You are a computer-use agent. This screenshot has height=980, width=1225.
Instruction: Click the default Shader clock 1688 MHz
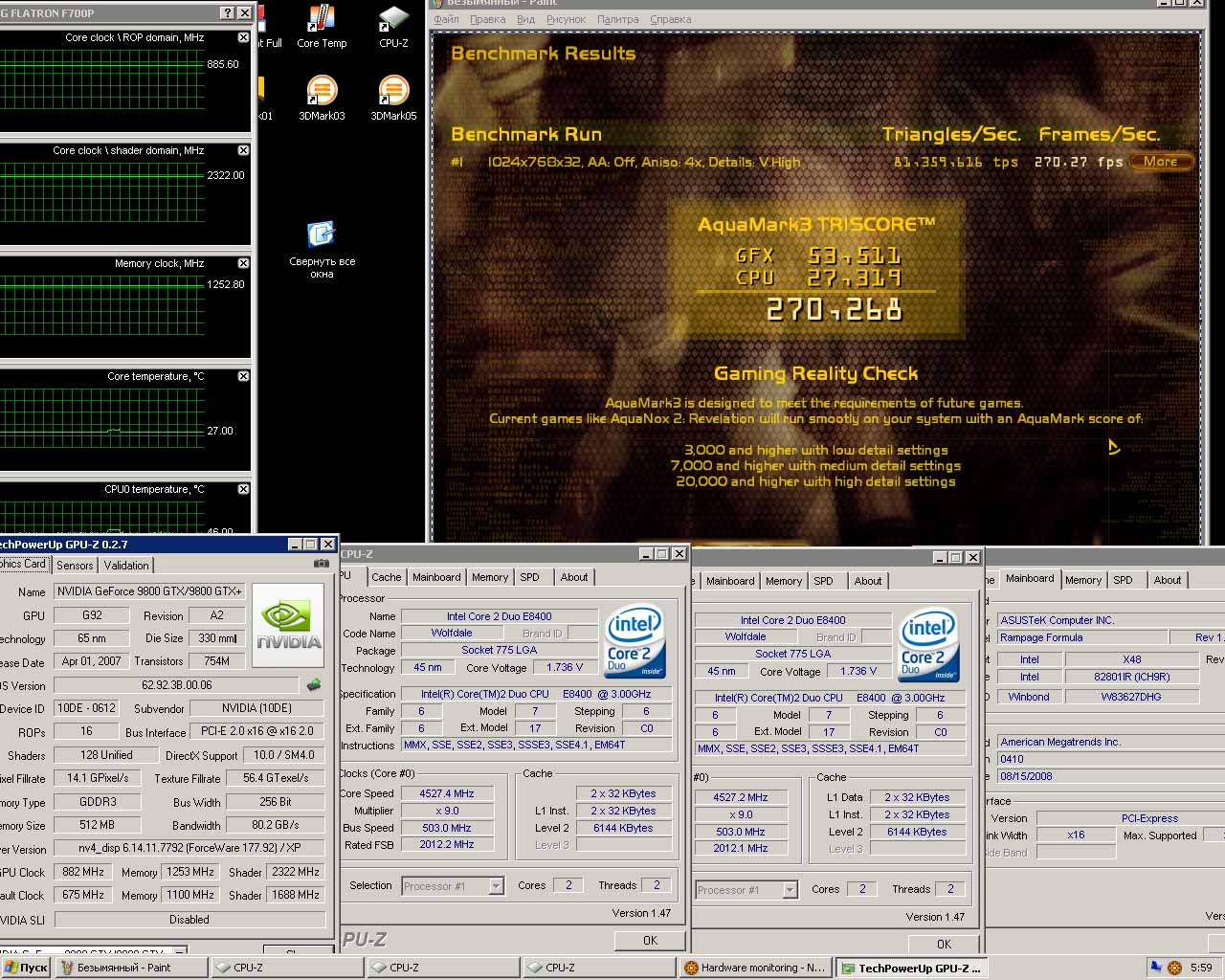tap(296, 895)
